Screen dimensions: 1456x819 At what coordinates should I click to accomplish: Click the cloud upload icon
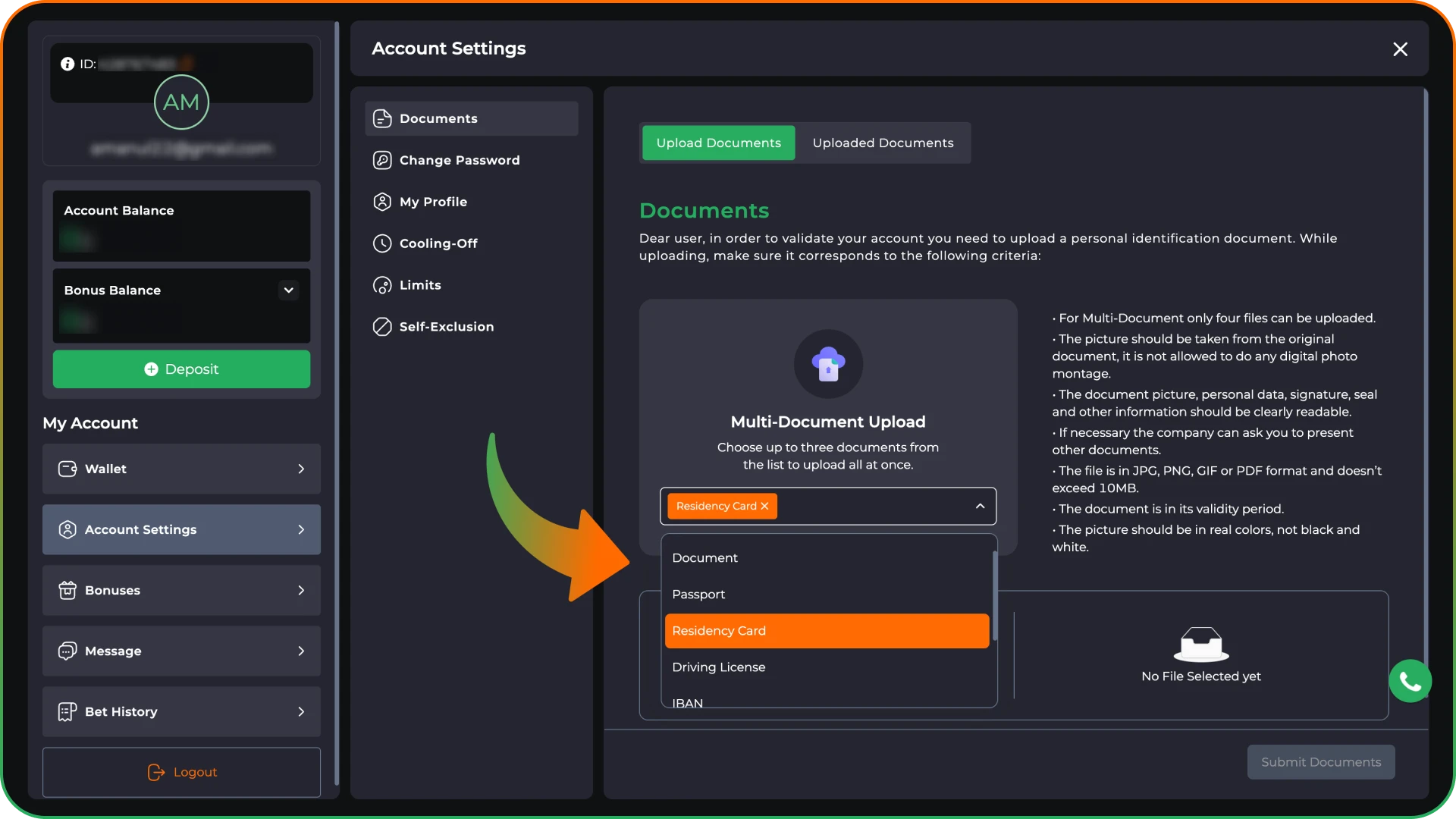(x=828, y=363)
